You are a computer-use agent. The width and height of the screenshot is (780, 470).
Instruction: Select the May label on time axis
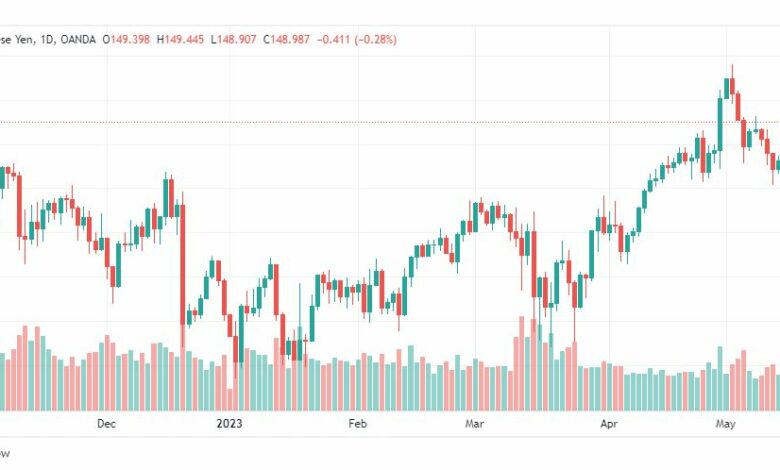pyautogui.click(x=725, y=424)
